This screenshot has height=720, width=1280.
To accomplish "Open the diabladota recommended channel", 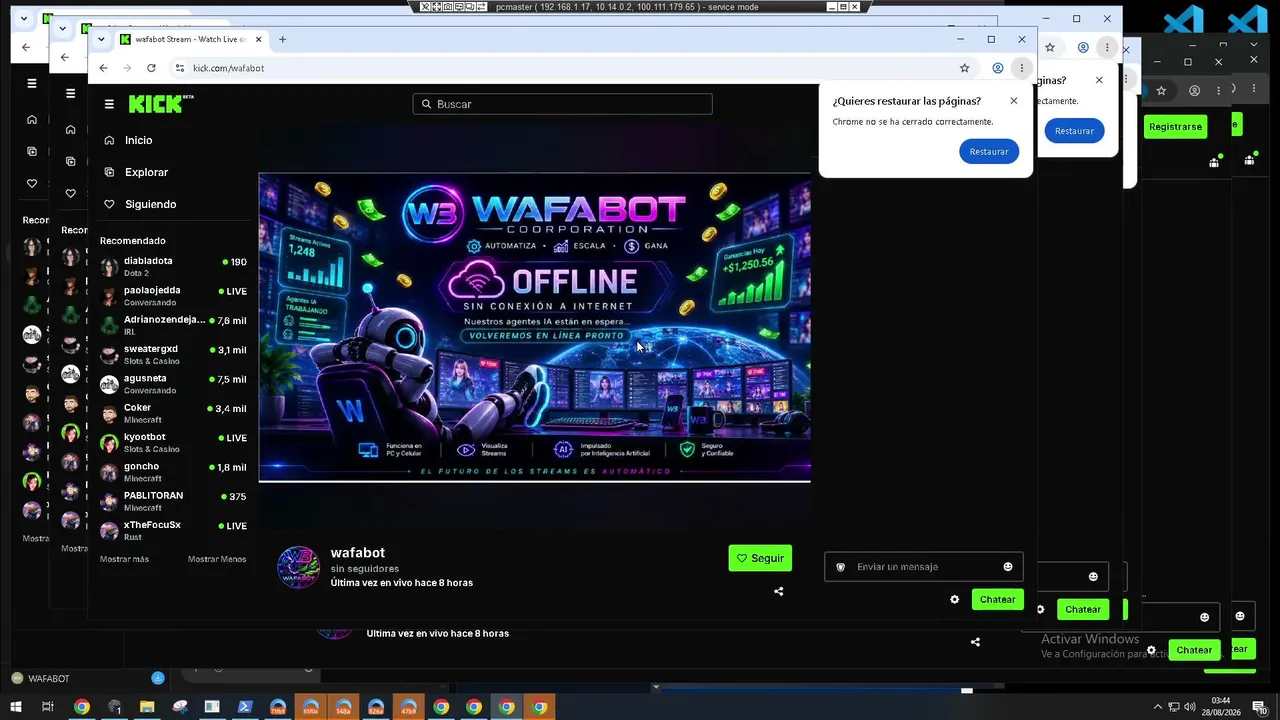I will [x=173, y=266].
